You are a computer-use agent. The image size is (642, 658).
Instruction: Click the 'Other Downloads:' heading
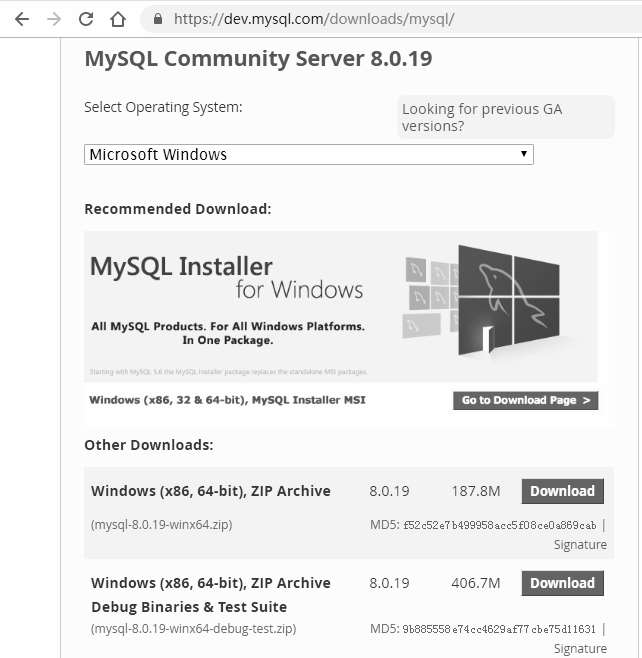(149, 445)
